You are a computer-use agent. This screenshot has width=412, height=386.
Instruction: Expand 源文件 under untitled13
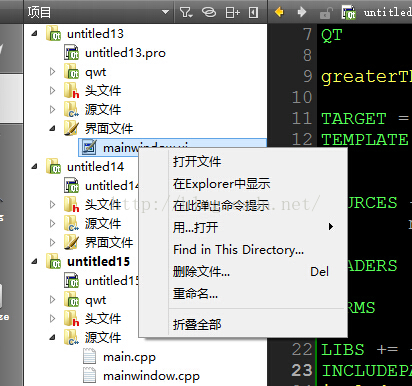pos(52,109)
